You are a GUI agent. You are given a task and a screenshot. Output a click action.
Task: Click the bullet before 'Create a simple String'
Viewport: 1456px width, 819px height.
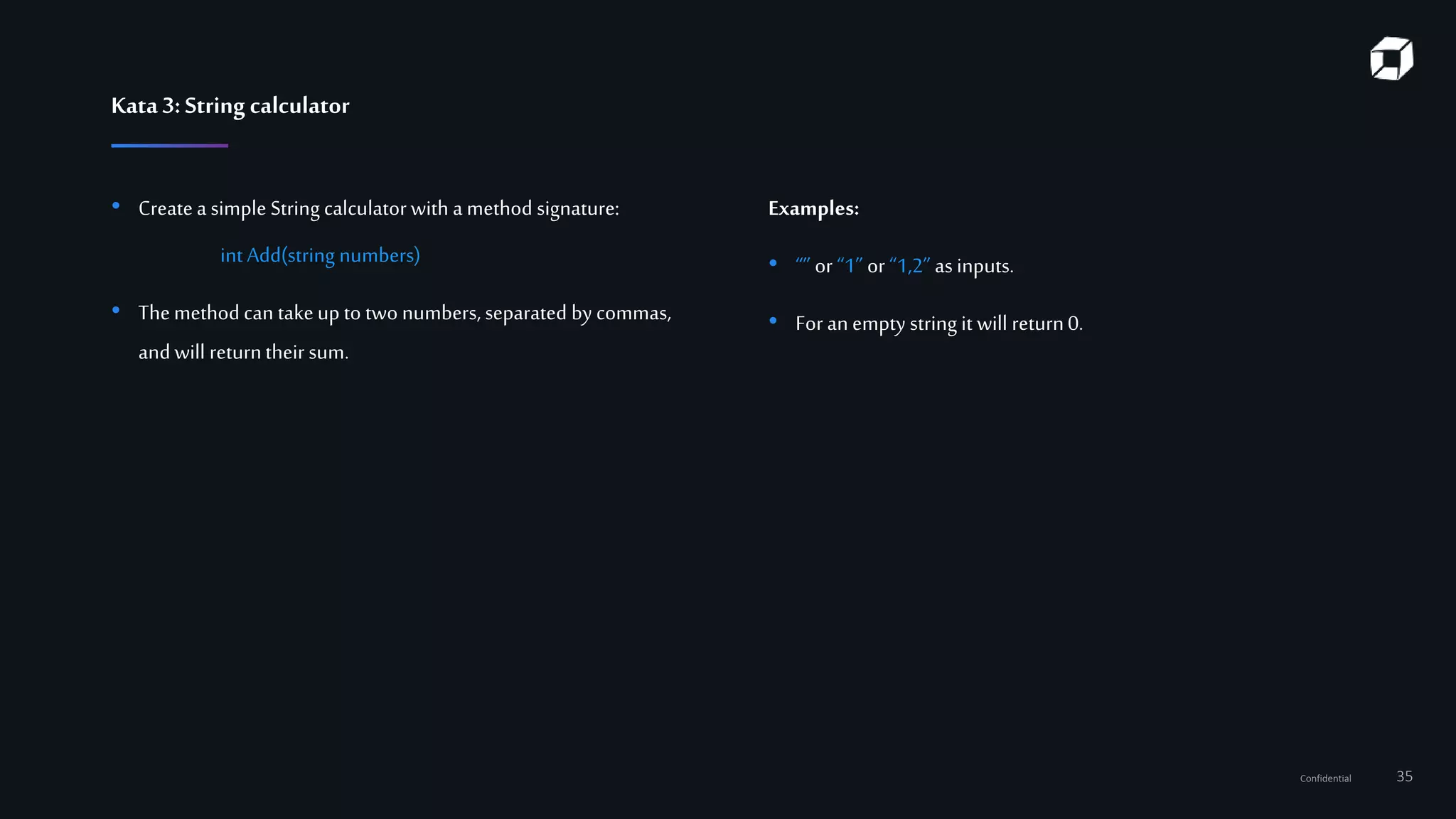click(116, 206)
